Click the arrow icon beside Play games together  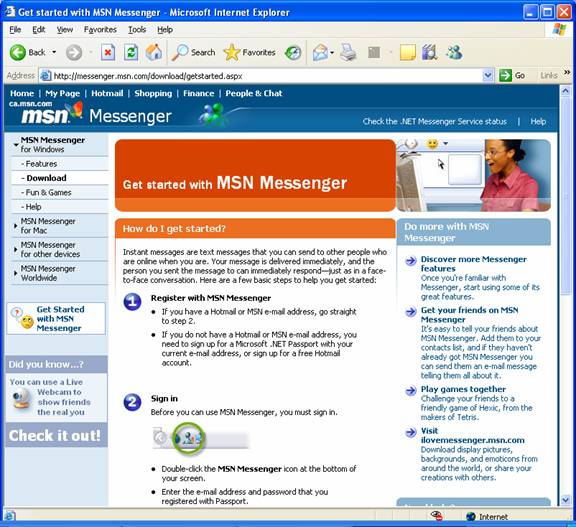411,391
